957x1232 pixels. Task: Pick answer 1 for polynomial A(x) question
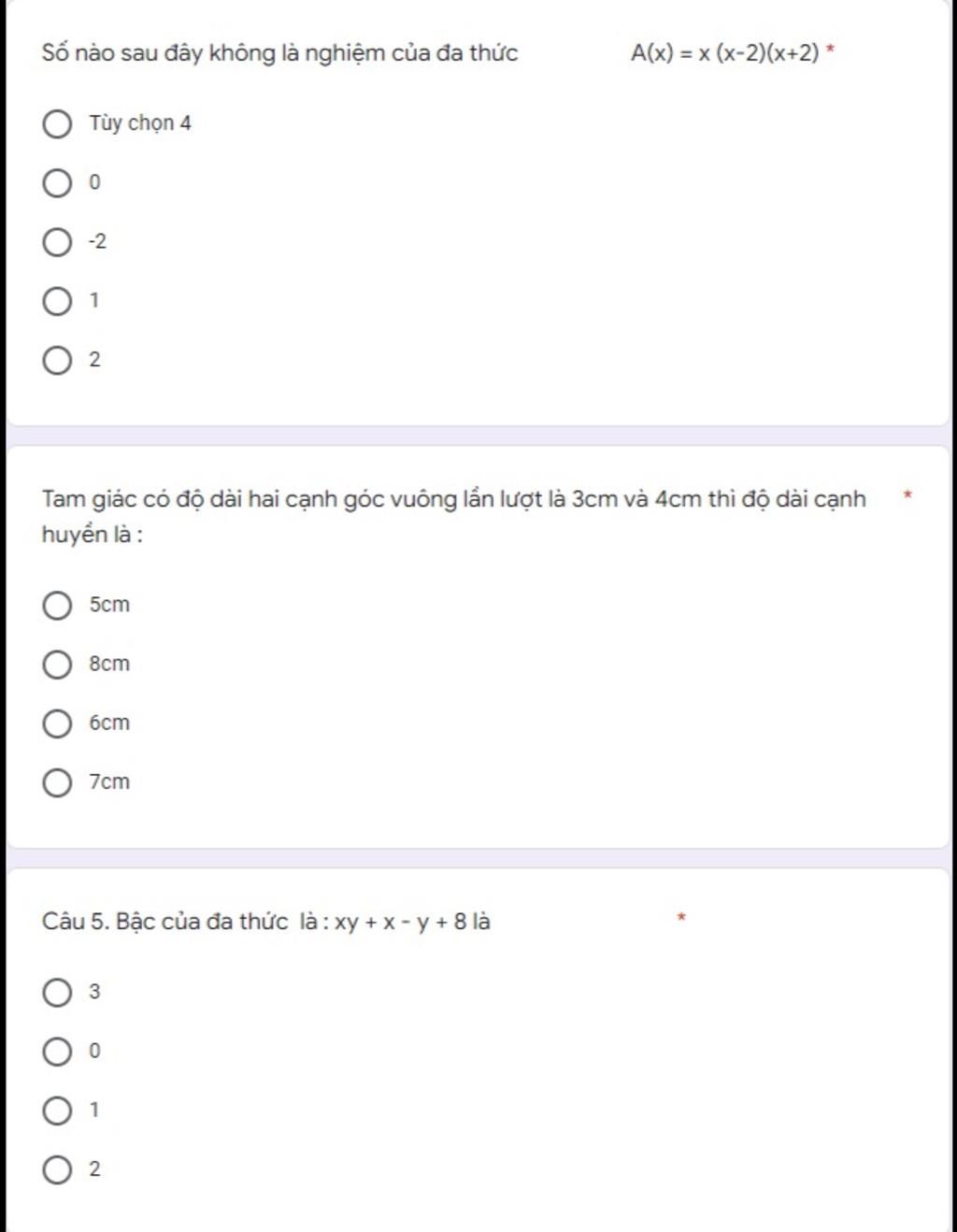click(57, 301)
